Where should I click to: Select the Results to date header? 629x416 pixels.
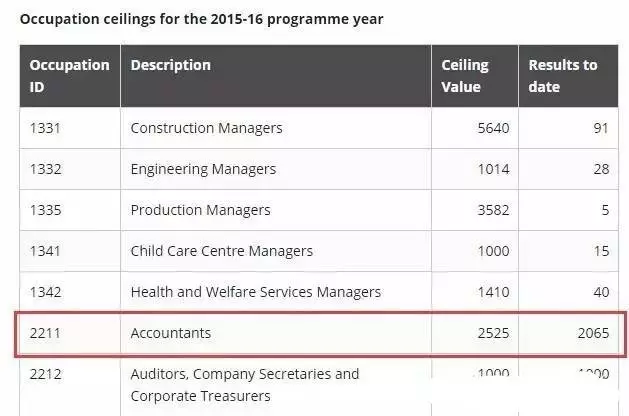tap(563, 76)
